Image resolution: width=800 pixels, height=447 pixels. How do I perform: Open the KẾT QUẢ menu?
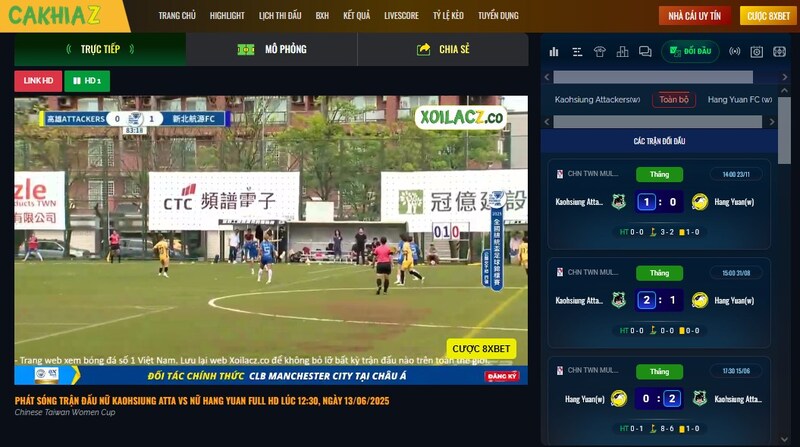tap(357, 16)
